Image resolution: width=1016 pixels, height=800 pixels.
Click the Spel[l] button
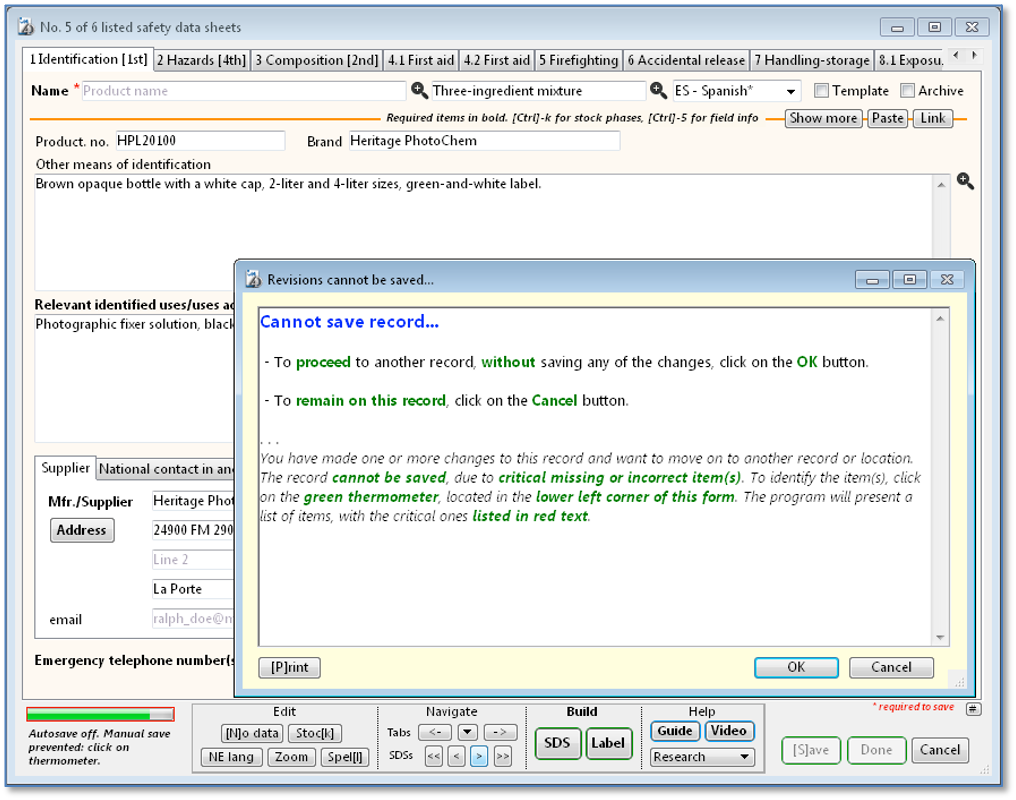[x=345, y=757]
